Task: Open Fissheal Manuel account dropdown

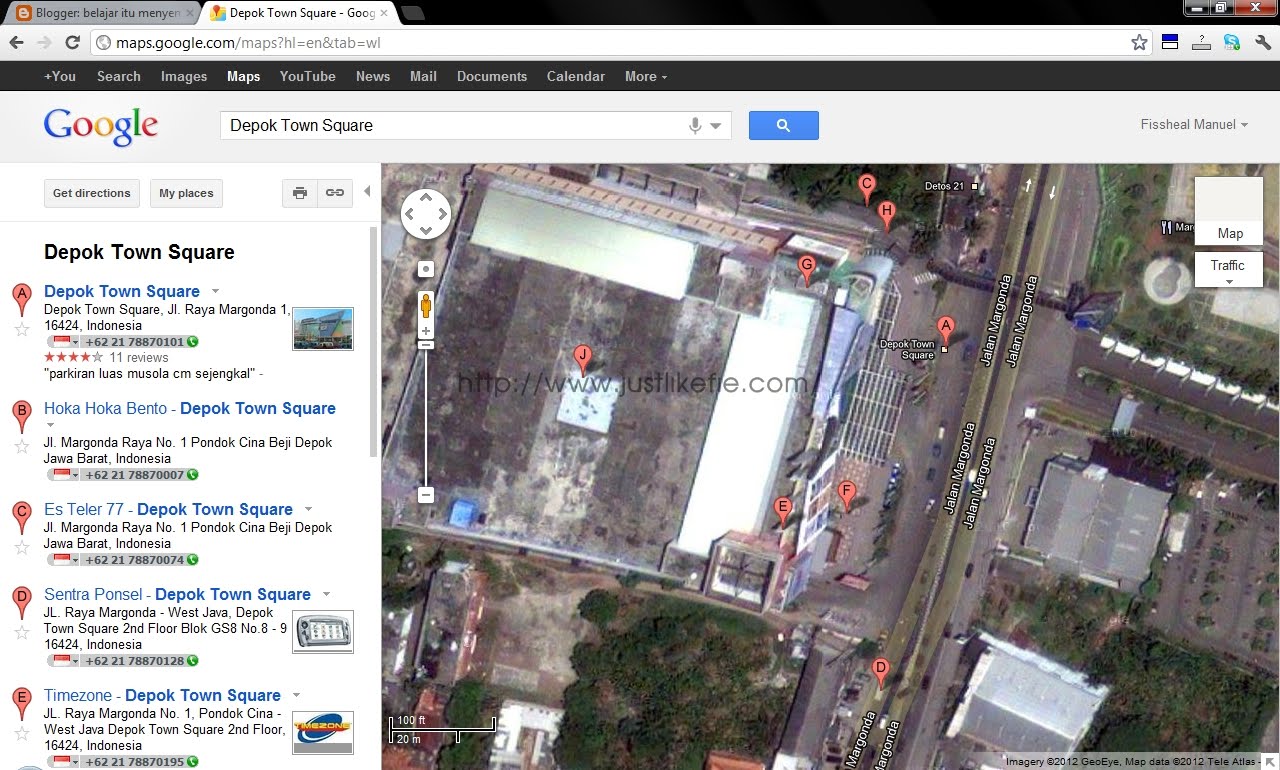Action: [1194, 125]
